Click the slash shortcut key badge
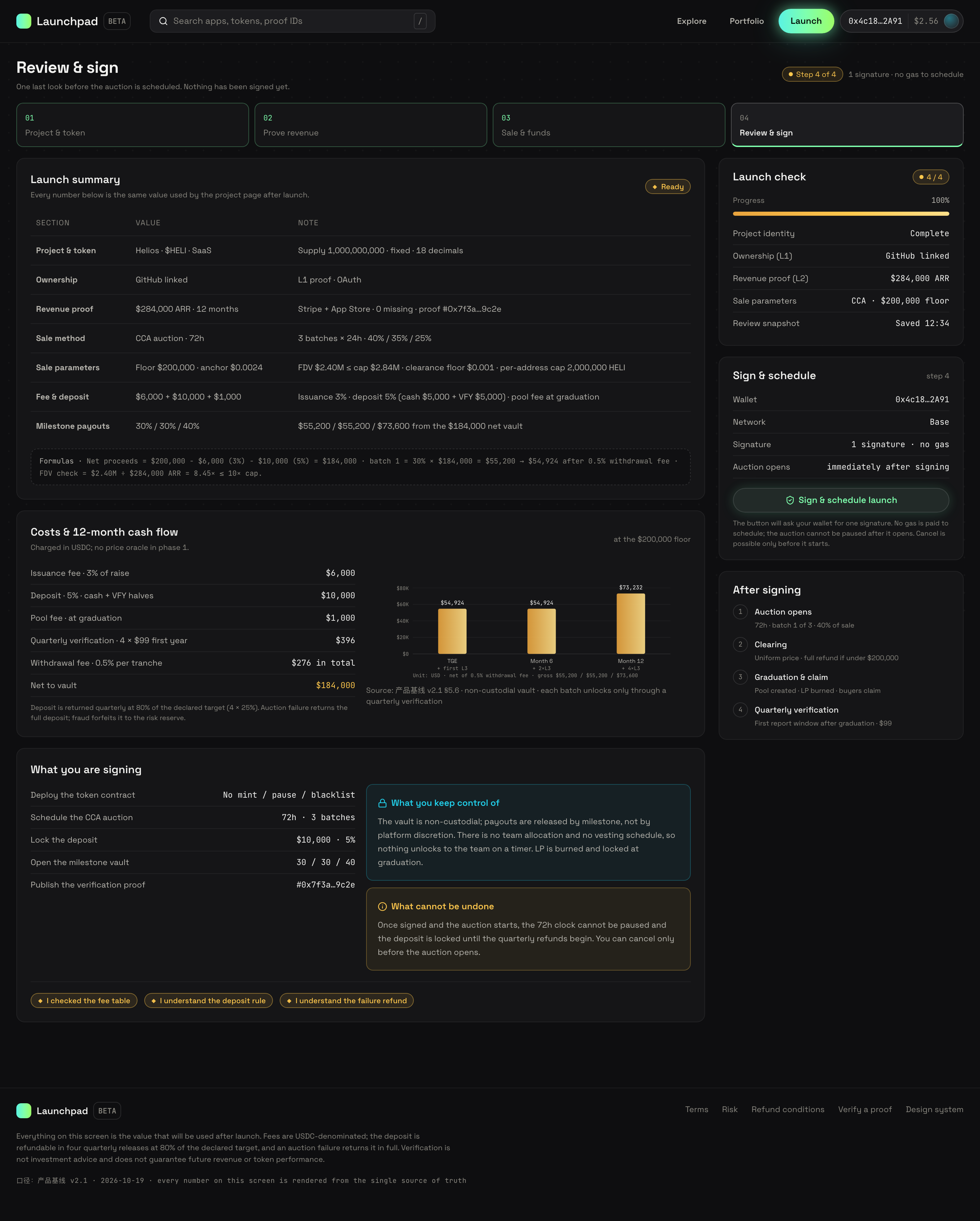 [x=420, y=21]
